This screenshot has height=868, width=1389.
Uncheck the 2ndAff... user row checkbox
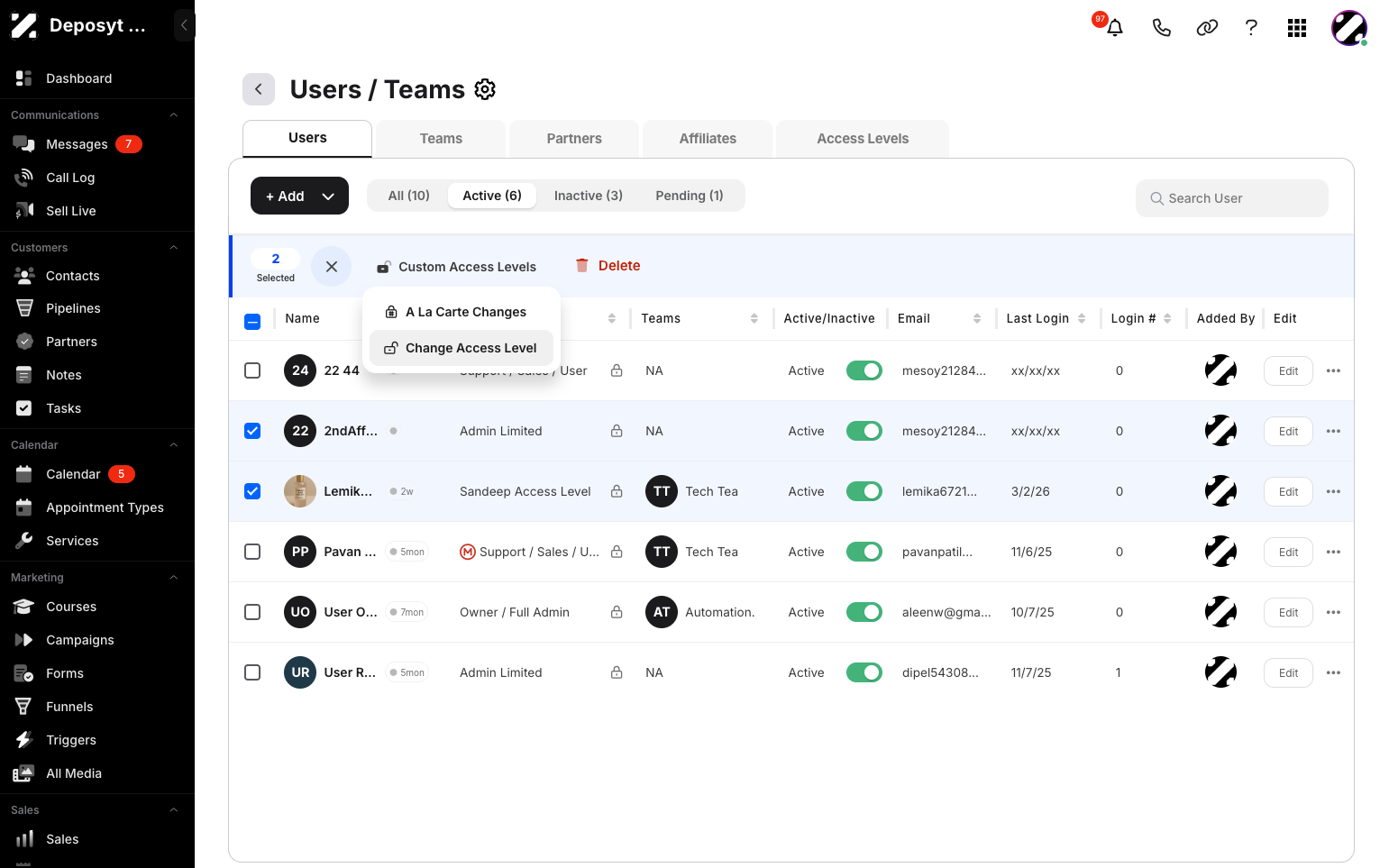pyautogui.click(x=252, y=431)
